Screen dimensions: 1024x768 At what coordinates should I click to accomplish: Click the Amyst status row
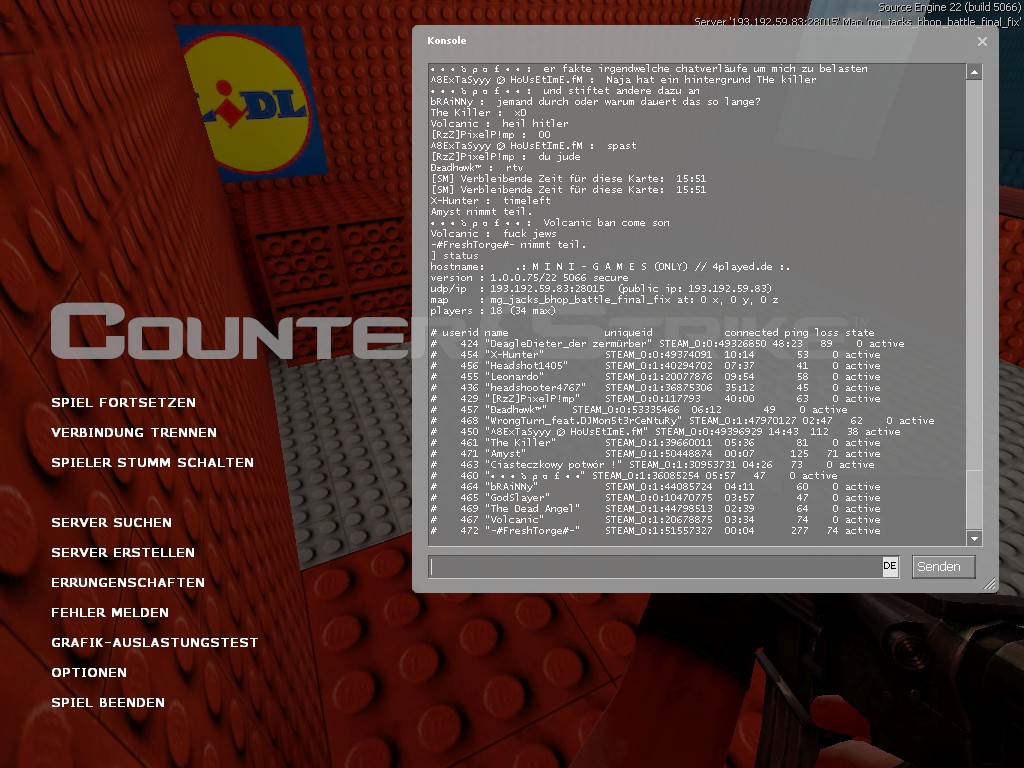tap(656, 454)
